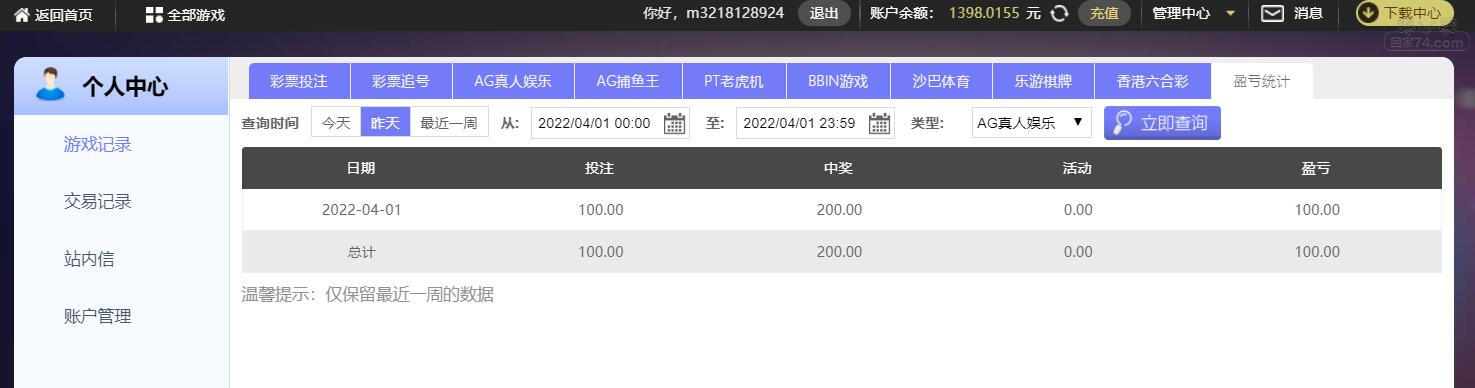Click the 立即查询 search button
Viewport: 1475px width, 388px height.
1162,123
